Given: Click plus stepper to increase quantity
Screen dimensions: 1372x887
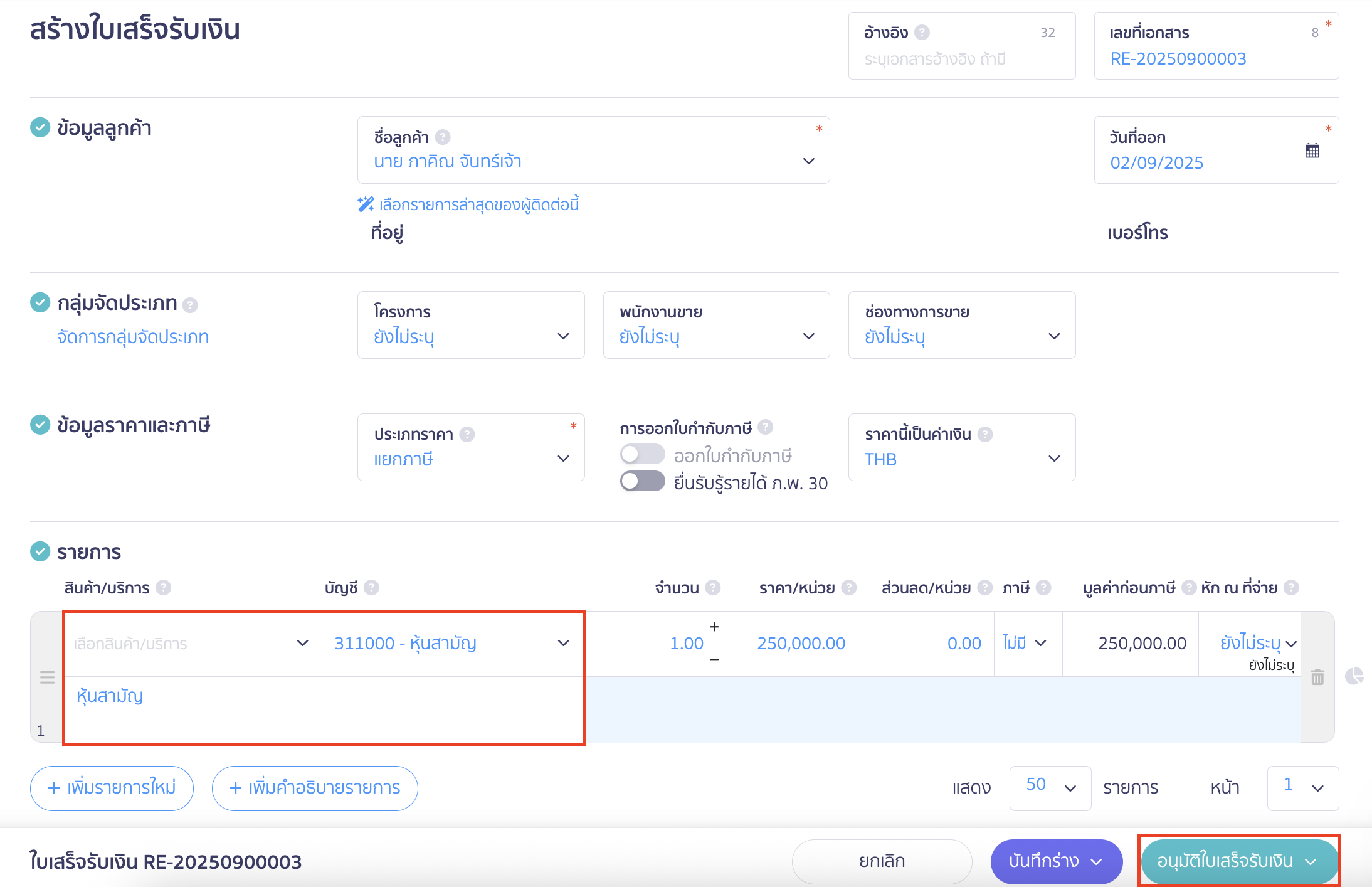Looking at the screenshot, I should pyautogui.click(x=714, y=627).
